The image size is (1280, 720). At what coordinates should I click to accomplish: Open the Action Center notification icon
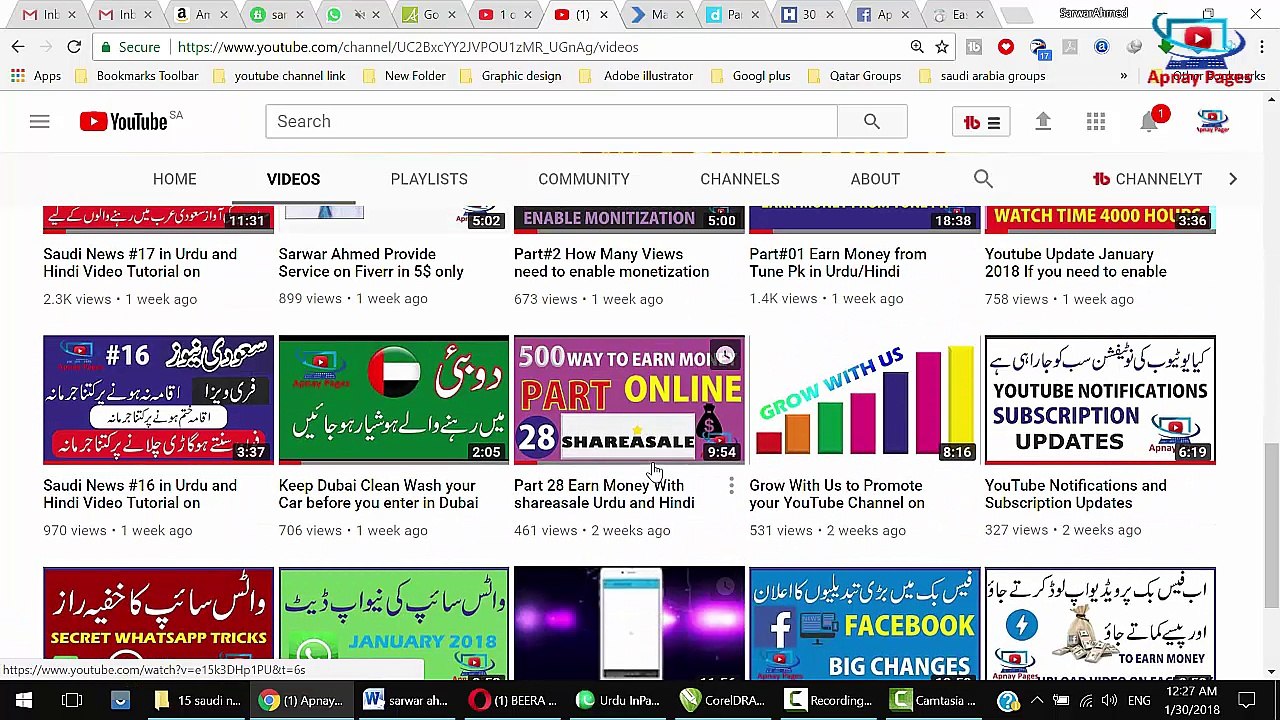1246,701
